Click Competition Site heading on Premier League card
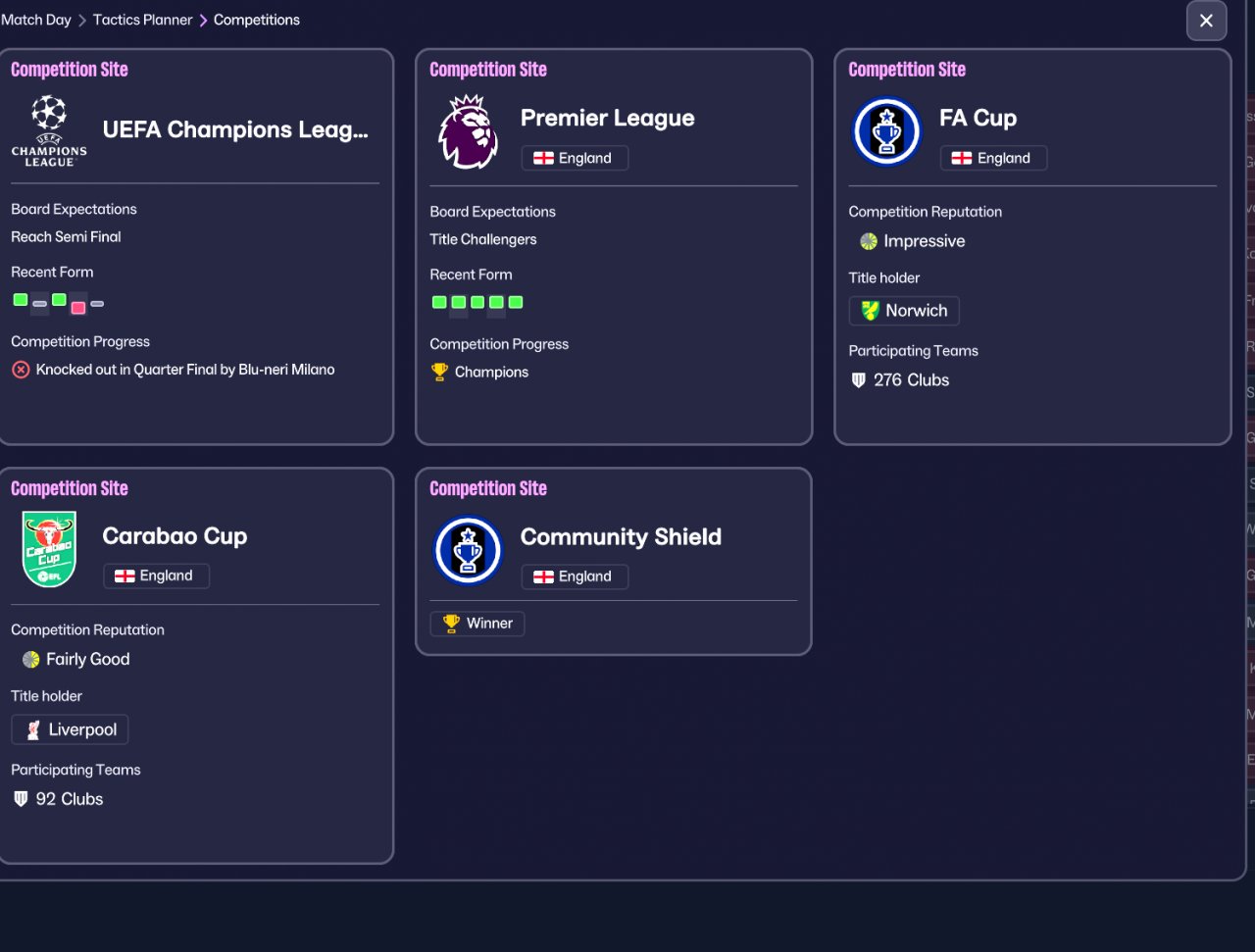The height and width of the screenshot is (952, 1255). tap(488, 70)
